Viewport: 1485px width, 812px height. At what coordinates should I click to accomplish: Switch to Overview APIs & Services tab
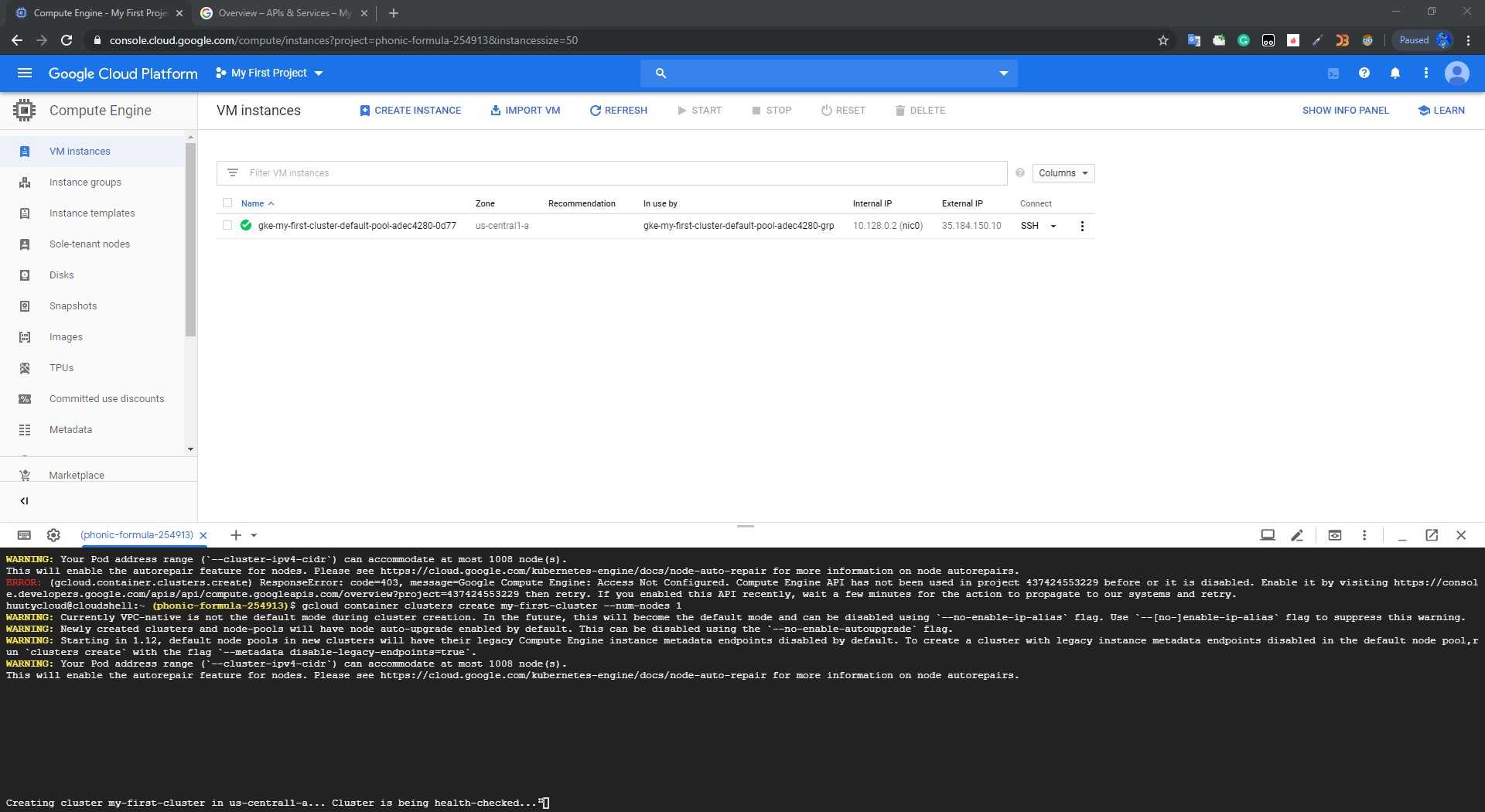pos(283,13)
